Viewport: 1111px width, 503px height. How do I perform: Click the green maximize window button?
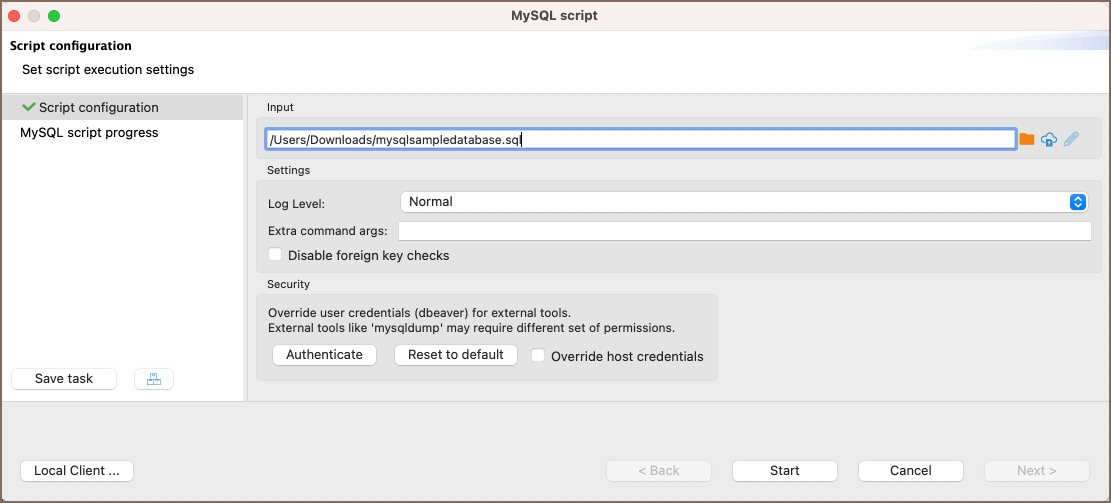(54, 16)
